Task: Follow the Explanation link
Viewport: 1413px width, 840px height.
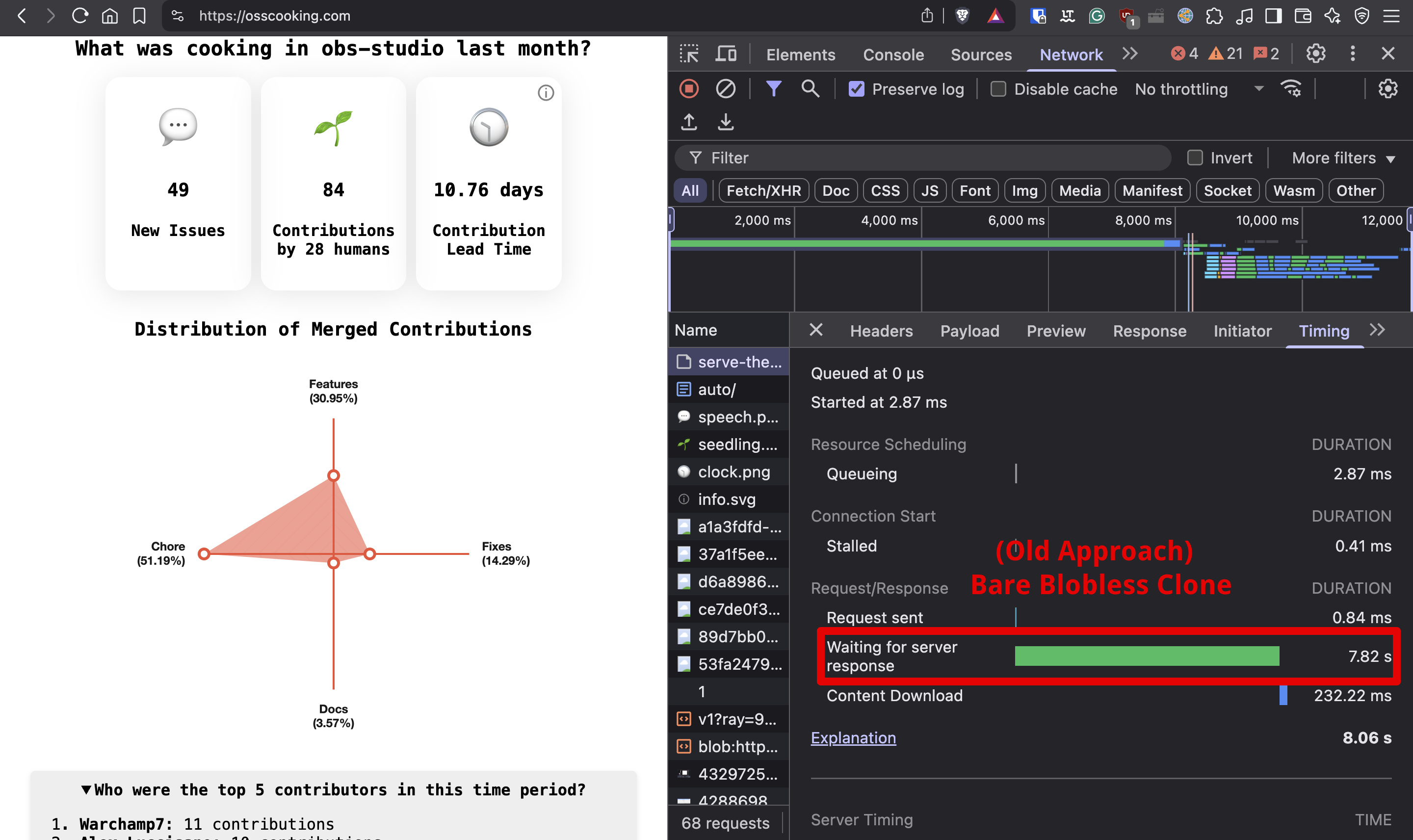Action: [853, 737]
